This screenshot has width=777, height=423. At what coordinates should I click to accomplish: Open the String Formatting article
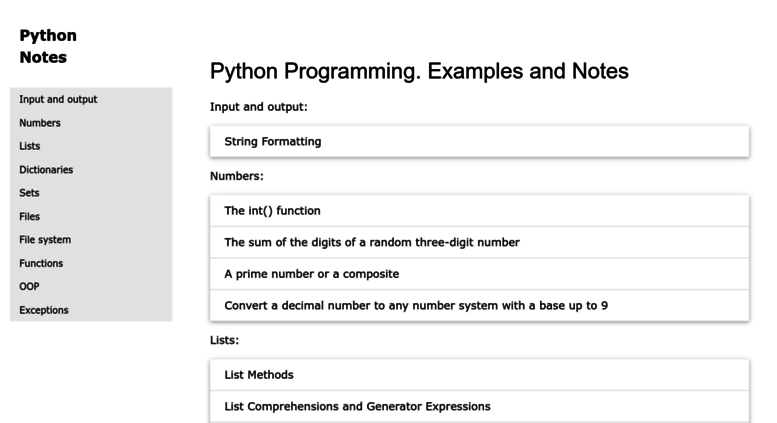pyautogui.click(x=479, y=142)
